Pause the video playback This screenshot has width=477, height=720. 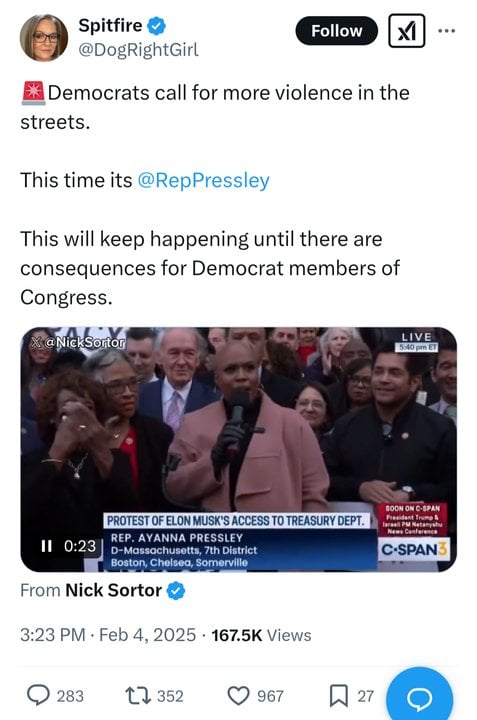click(x=46, y=546)
